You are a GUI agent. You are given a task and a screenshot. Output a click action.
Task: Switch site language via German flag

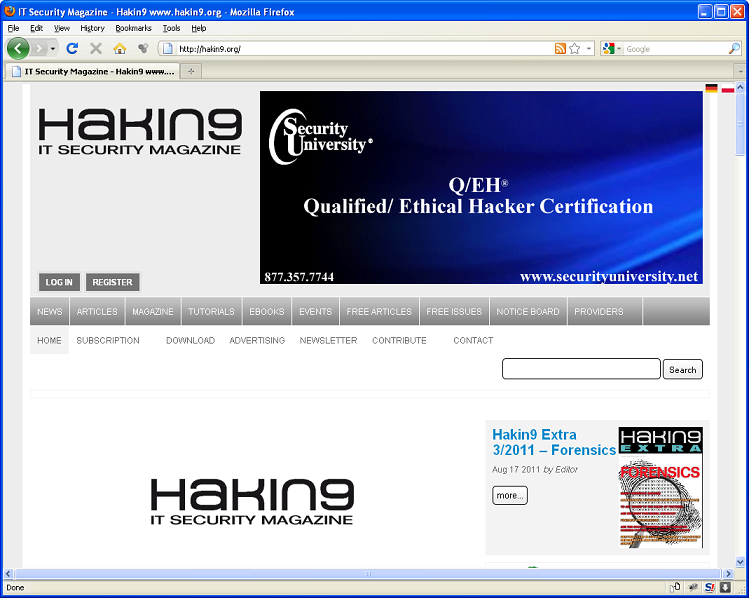click(x=711, y=89)
